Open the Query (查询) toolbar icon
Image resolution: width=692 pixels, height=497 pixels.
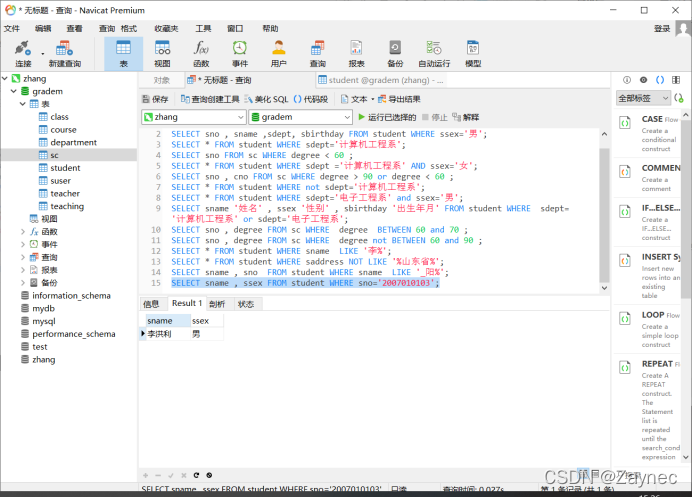click(x=317, y=53)
